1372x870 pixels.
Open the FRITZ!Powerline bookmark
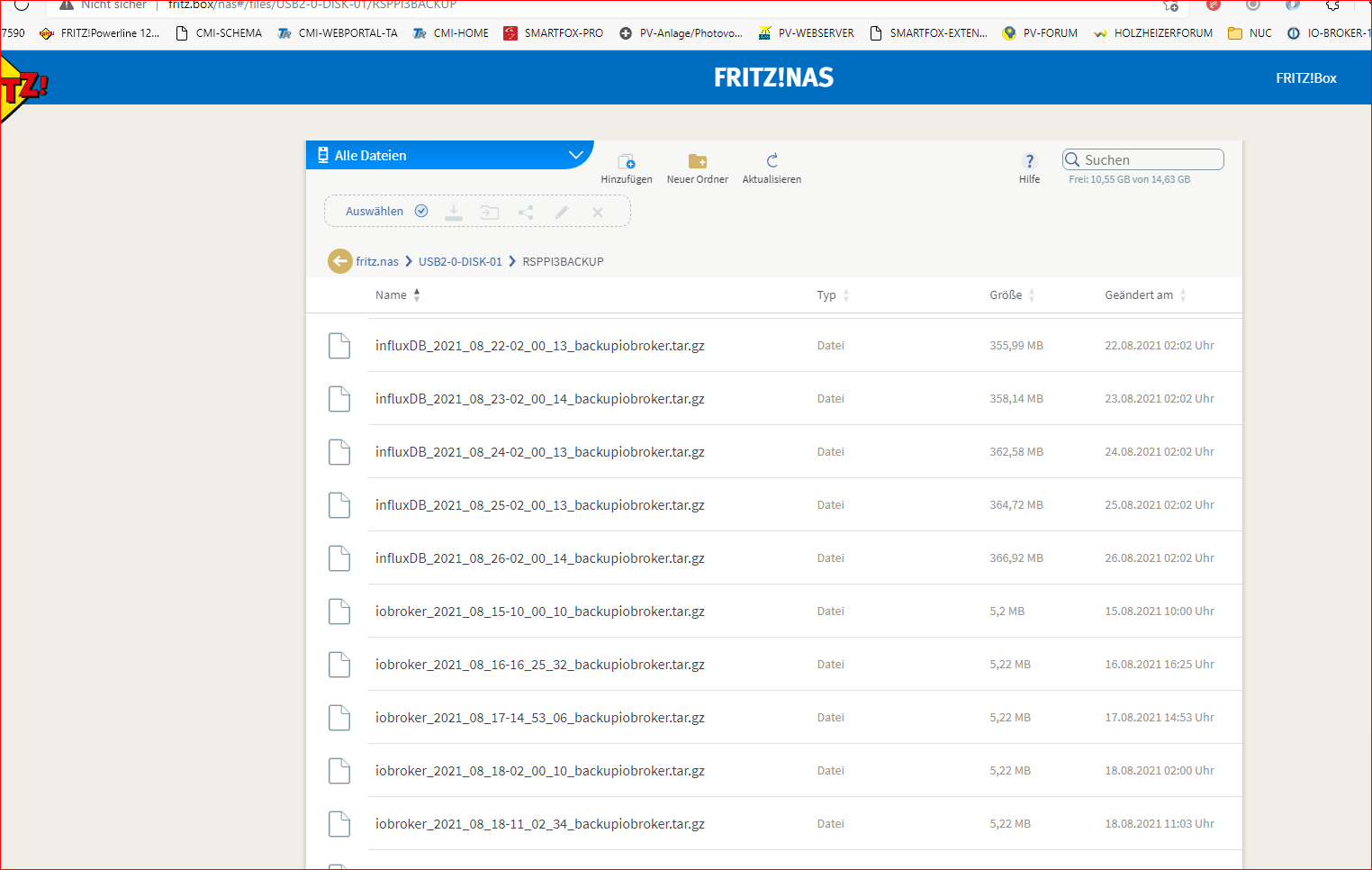(x=100, y=33)
